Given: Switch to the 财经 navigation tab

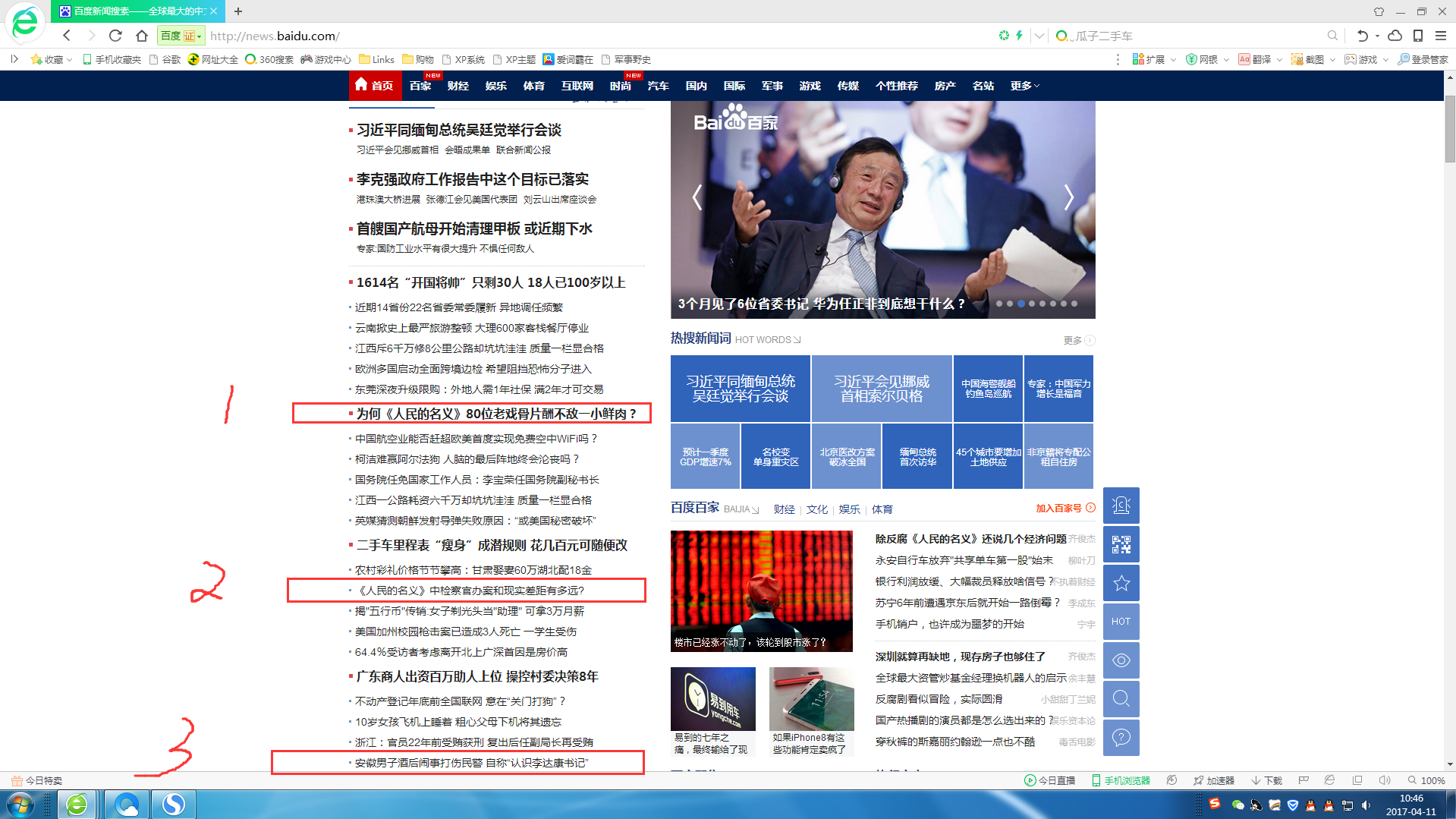Looking at the screenshot, I should point(458,86).
